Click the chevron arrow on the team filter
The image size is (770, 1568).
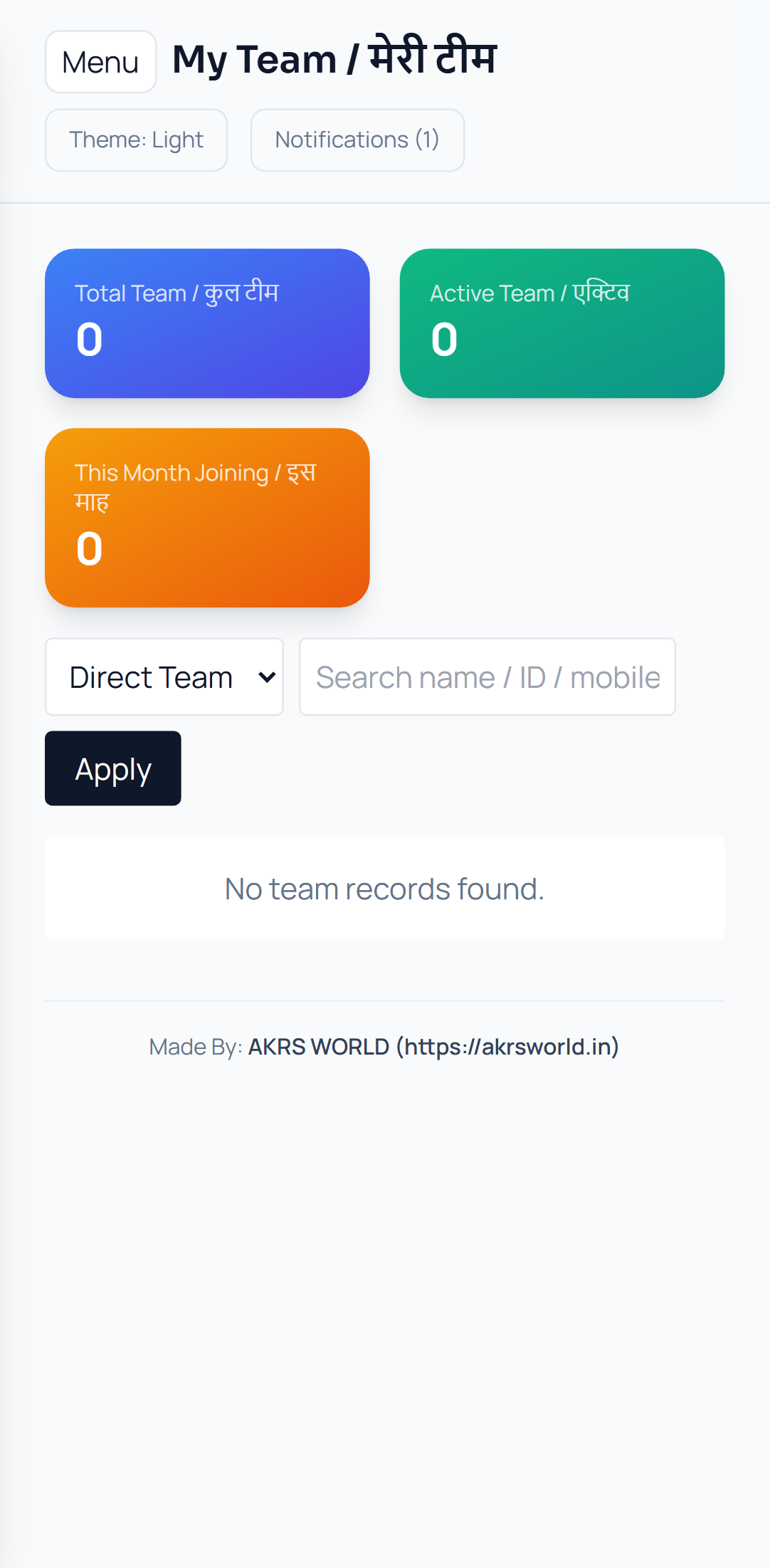pos(267,677)
